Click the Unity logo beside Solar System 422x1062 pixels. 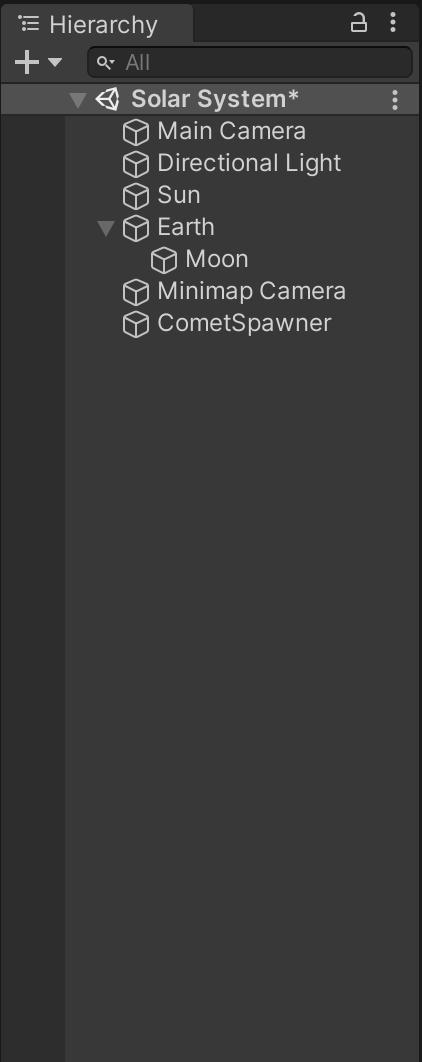(x=107, y=100)
